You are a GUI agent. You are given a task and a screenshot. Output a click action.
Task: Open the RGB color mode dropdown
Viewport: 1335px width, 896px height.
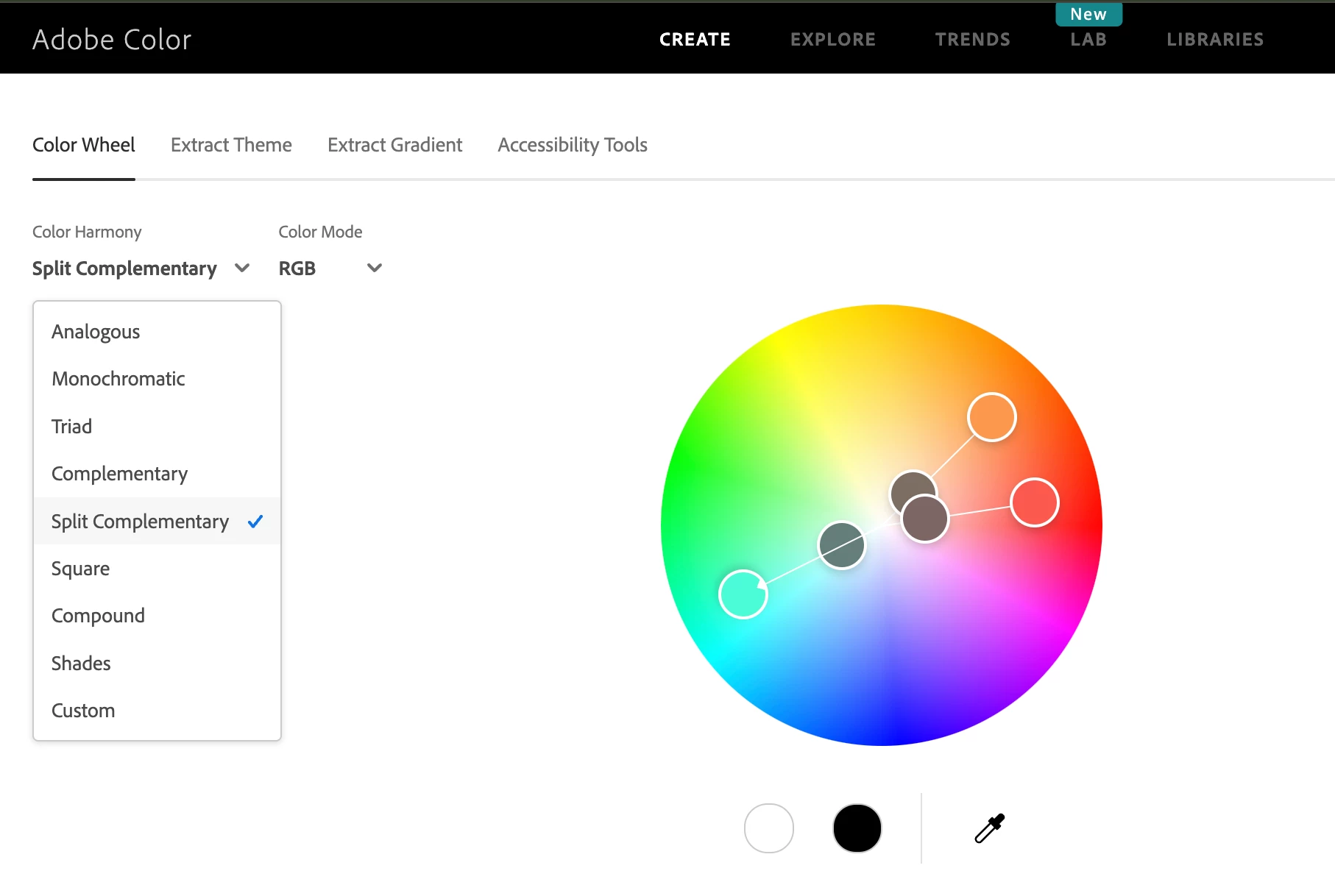click(330, 269)
